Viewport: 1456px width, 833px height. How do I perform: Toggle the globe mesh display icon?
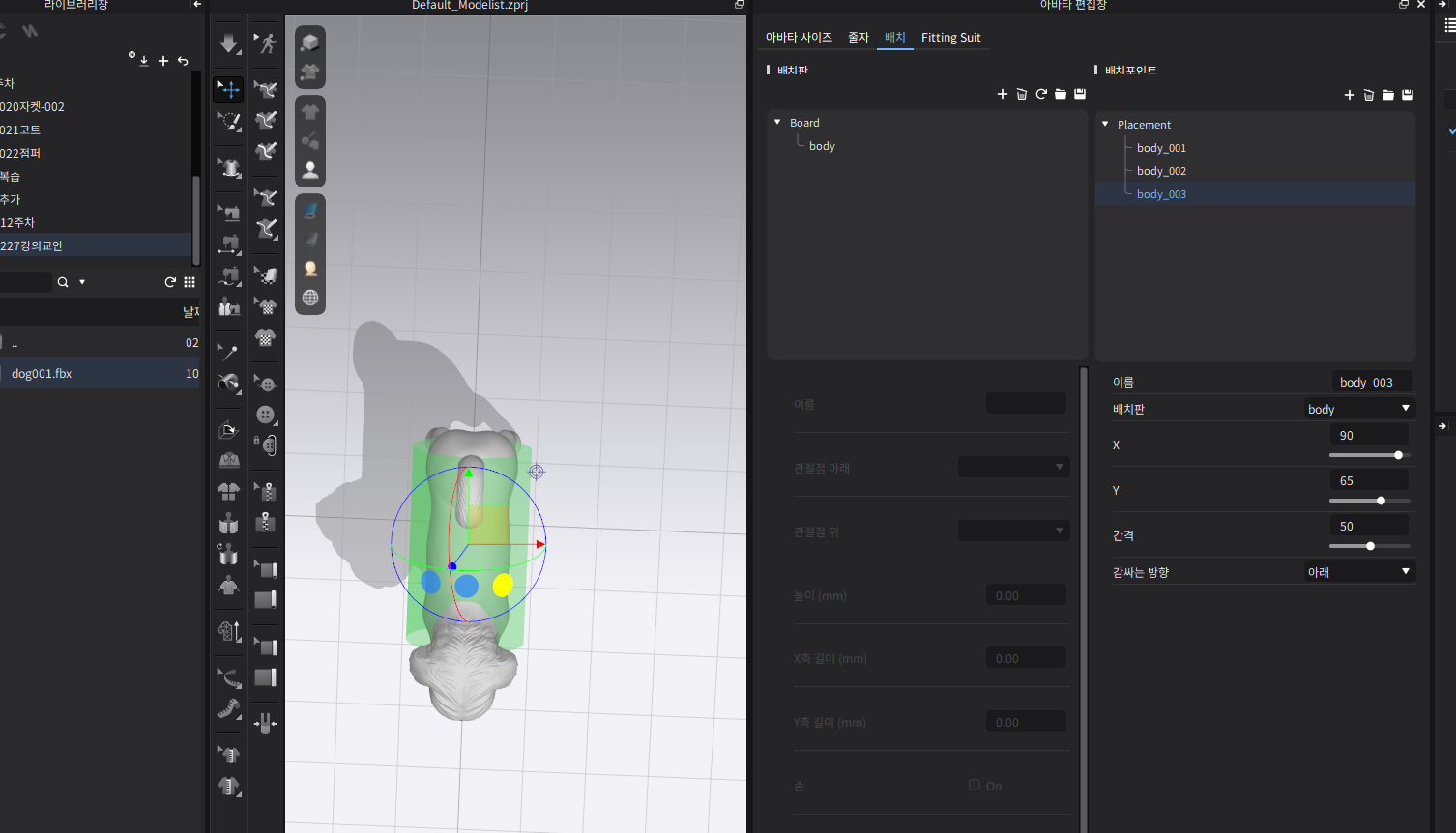pos(310,298)
